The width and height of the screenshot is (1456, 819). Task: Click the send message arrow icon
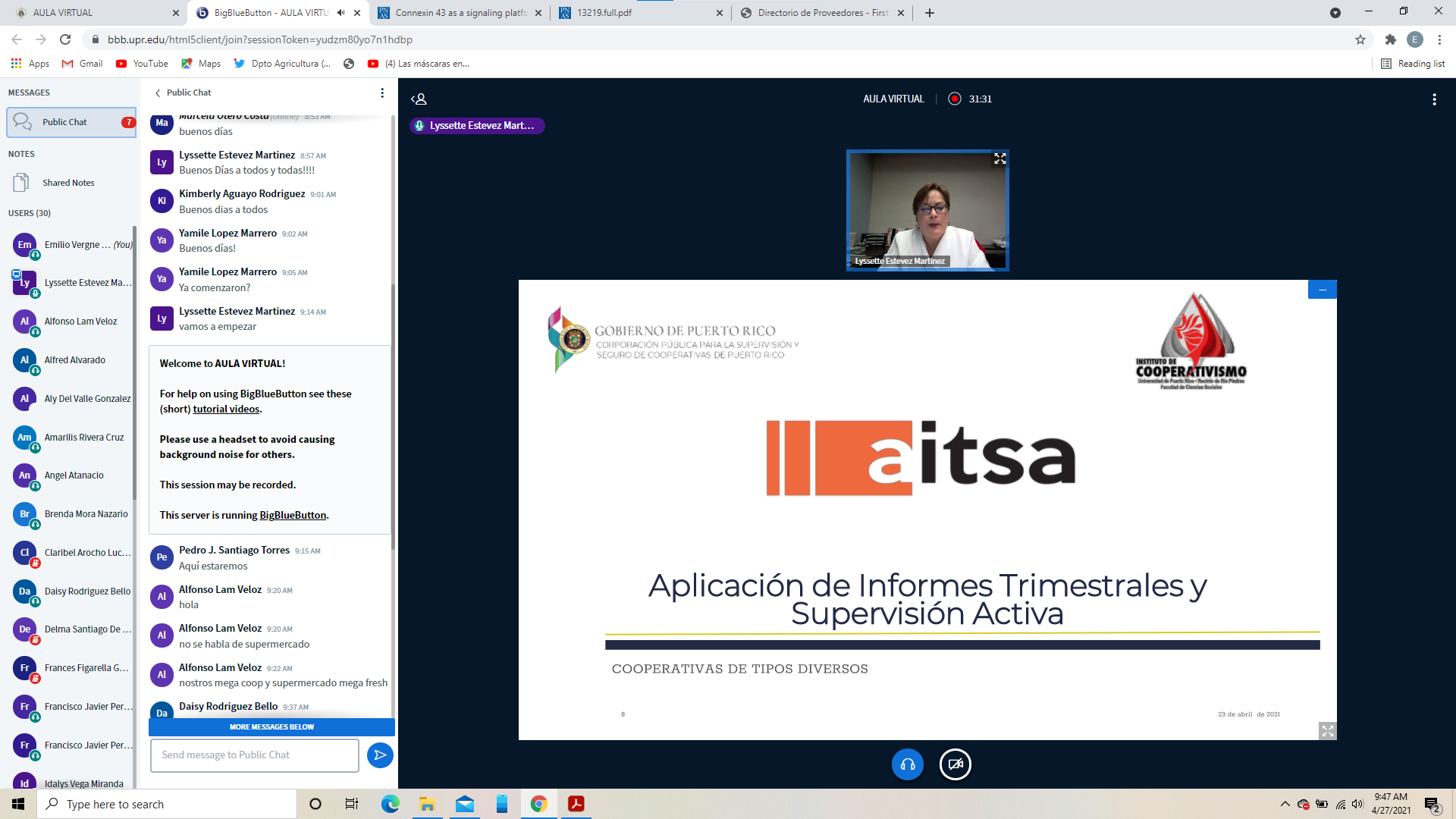pyautogui.click(x=380, y=755)
